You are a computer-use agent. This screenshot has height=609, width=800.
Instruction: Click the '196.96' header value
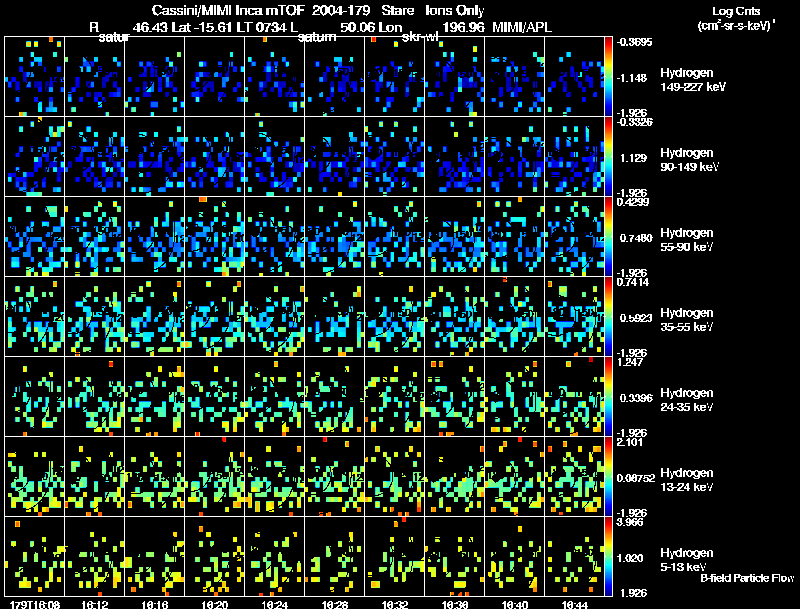[463, 27]
